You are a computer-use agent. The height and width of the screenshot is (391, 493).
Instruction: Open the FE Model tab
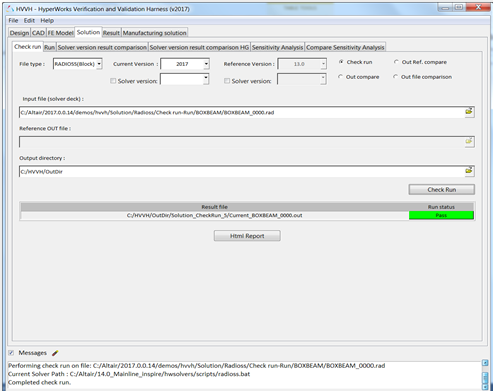(60, 33)
